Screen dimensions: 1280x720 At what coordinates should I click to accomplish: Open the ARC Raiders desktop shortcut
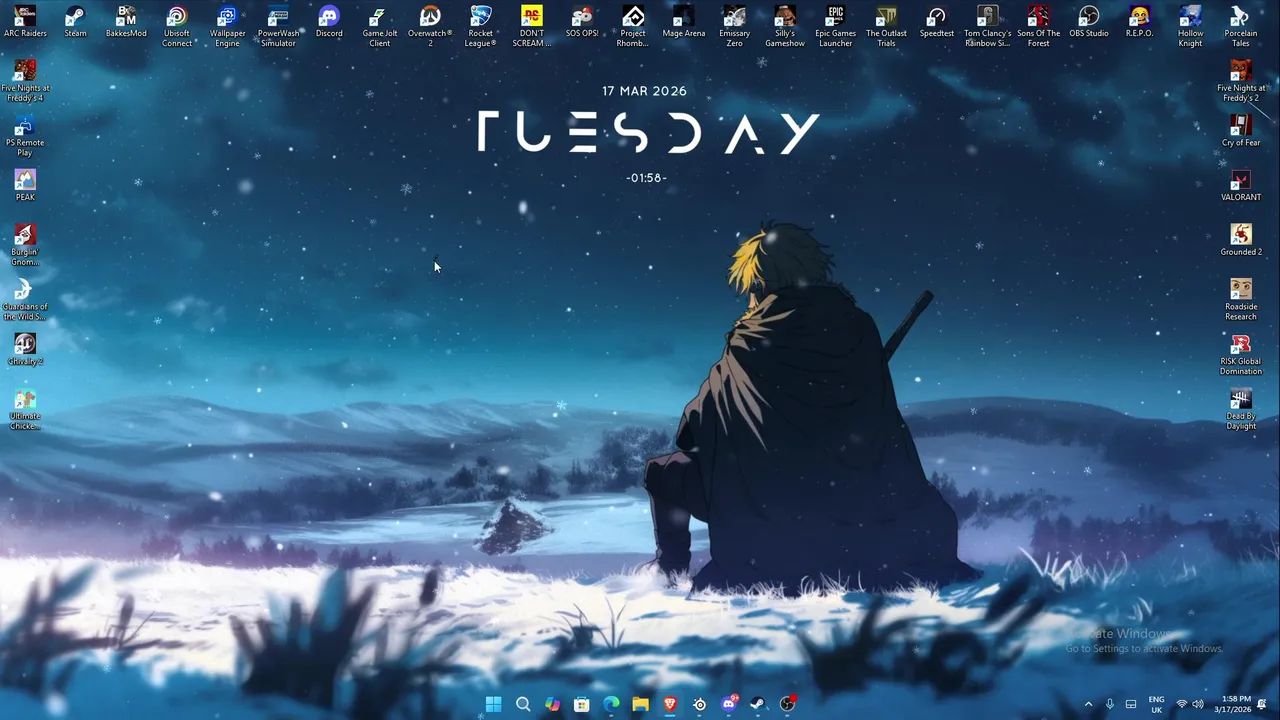[25, 22]
